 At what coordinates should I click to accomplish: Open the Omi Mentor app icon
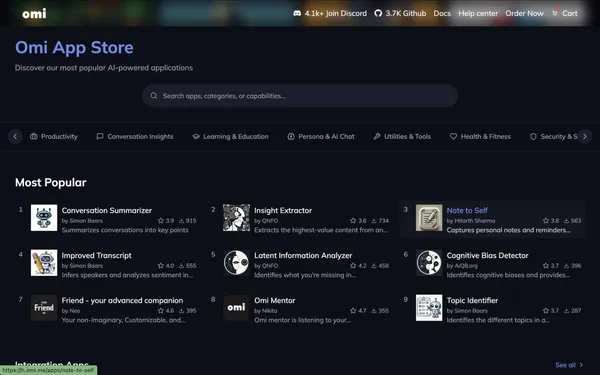[236, 308]
